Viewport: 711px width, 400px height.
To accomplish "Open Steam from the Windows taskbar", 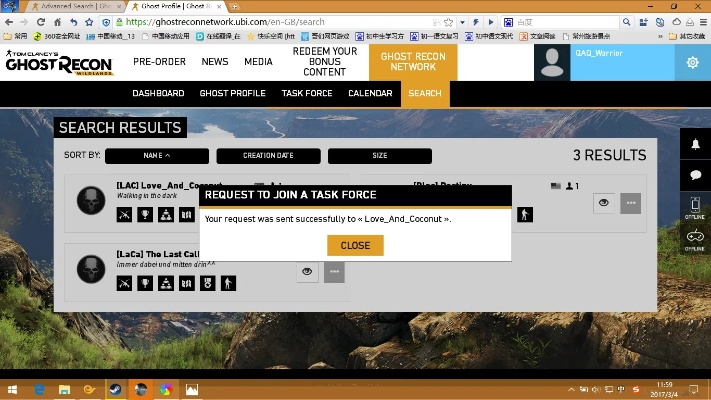I will point(115,389).
